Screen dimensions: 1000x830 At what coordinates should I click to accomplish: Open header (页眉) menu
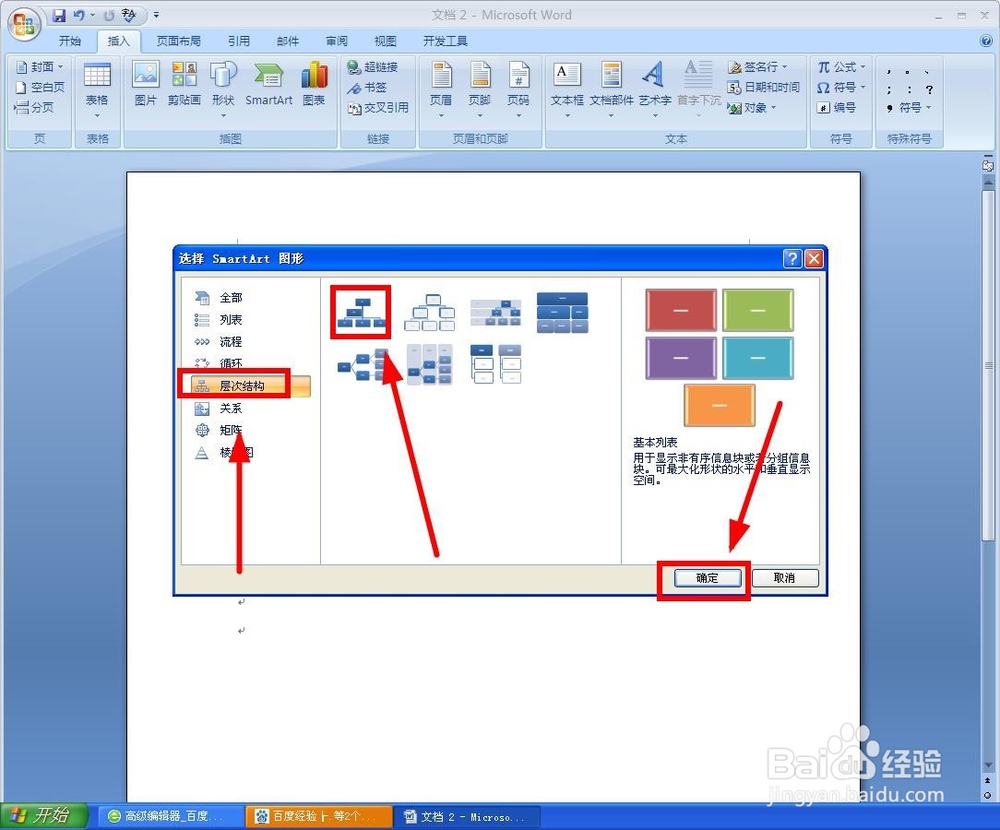tap(441, 89)
